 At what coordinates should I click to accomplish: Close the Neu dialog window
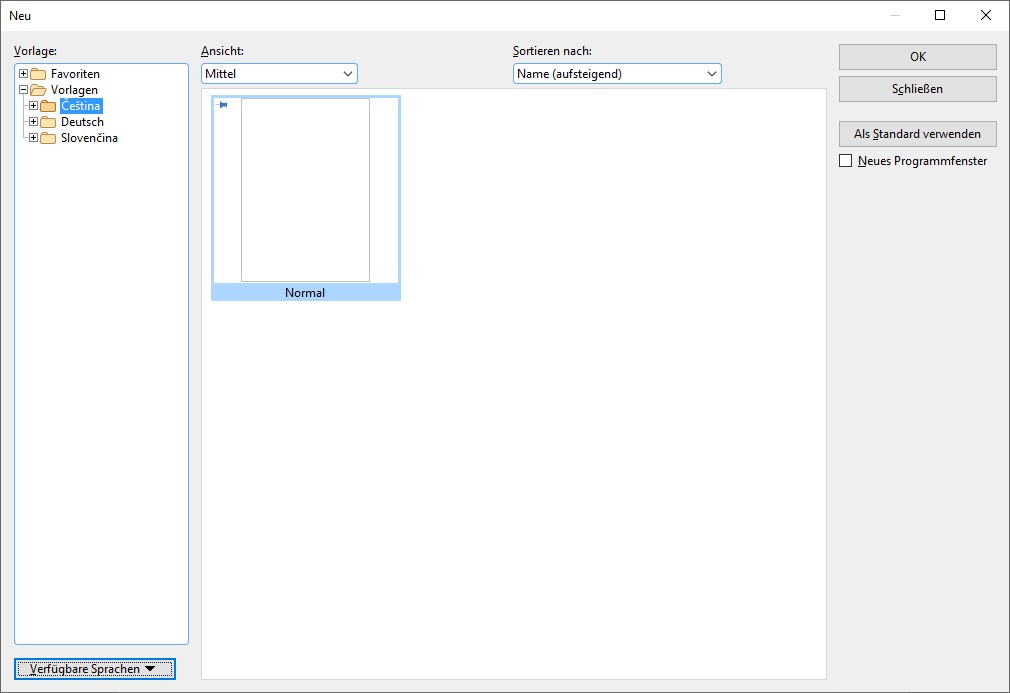(986, 15)
